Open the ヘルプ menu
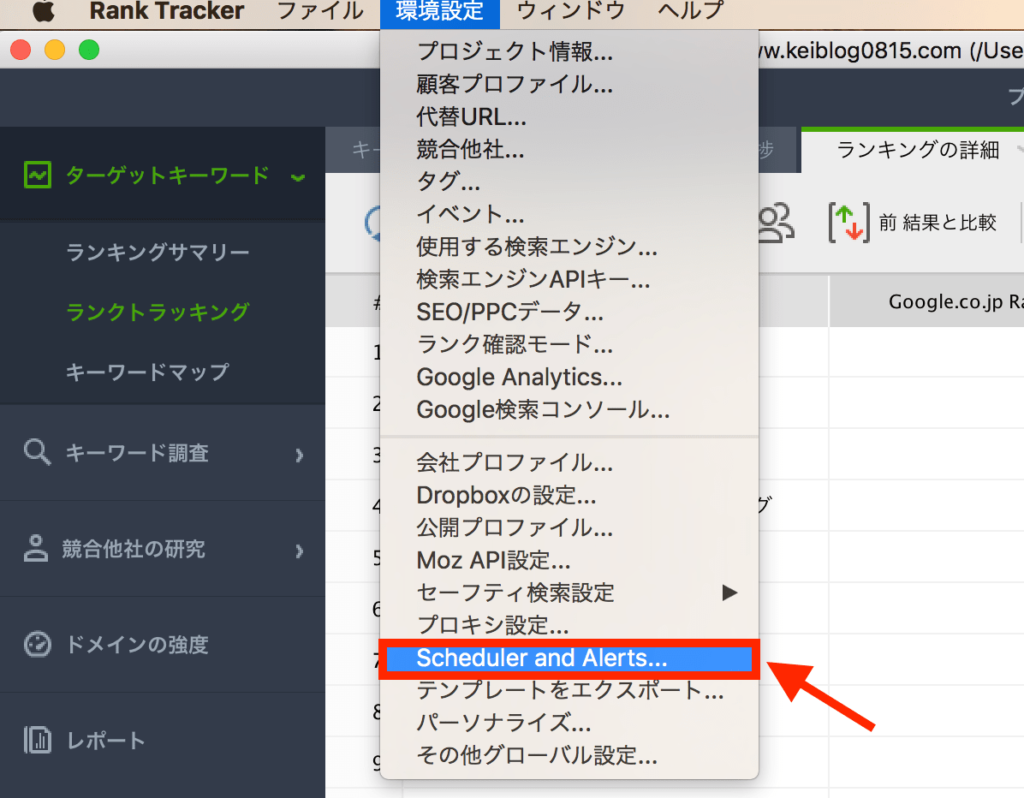The height and width of the screenshot is (798, 1024). click(690, 10)
